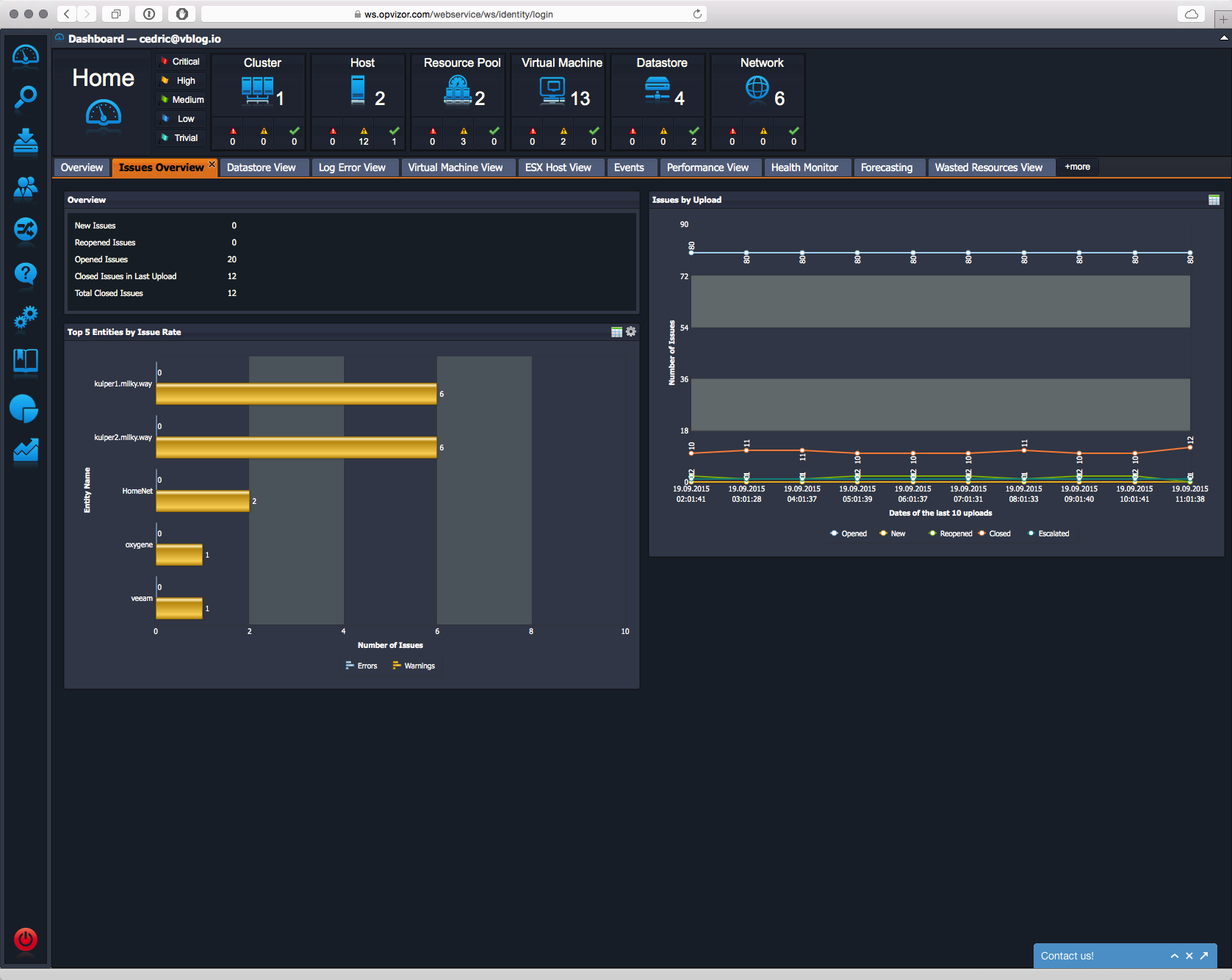Open the settings gears icon in sidebar
The height and width of the screenshot is (980, 1232).
coord(26,317)
